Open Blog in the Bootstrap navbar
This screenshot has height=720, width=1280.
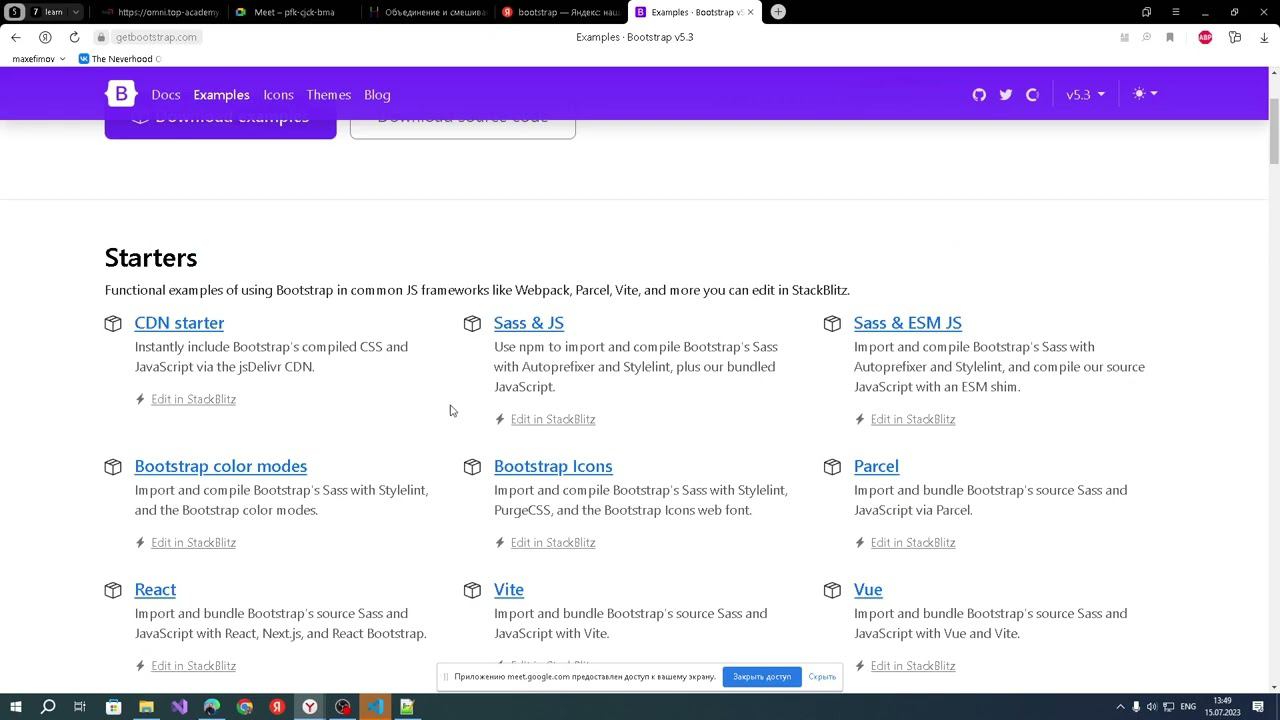pyautogui.click(x=377, y=95)
